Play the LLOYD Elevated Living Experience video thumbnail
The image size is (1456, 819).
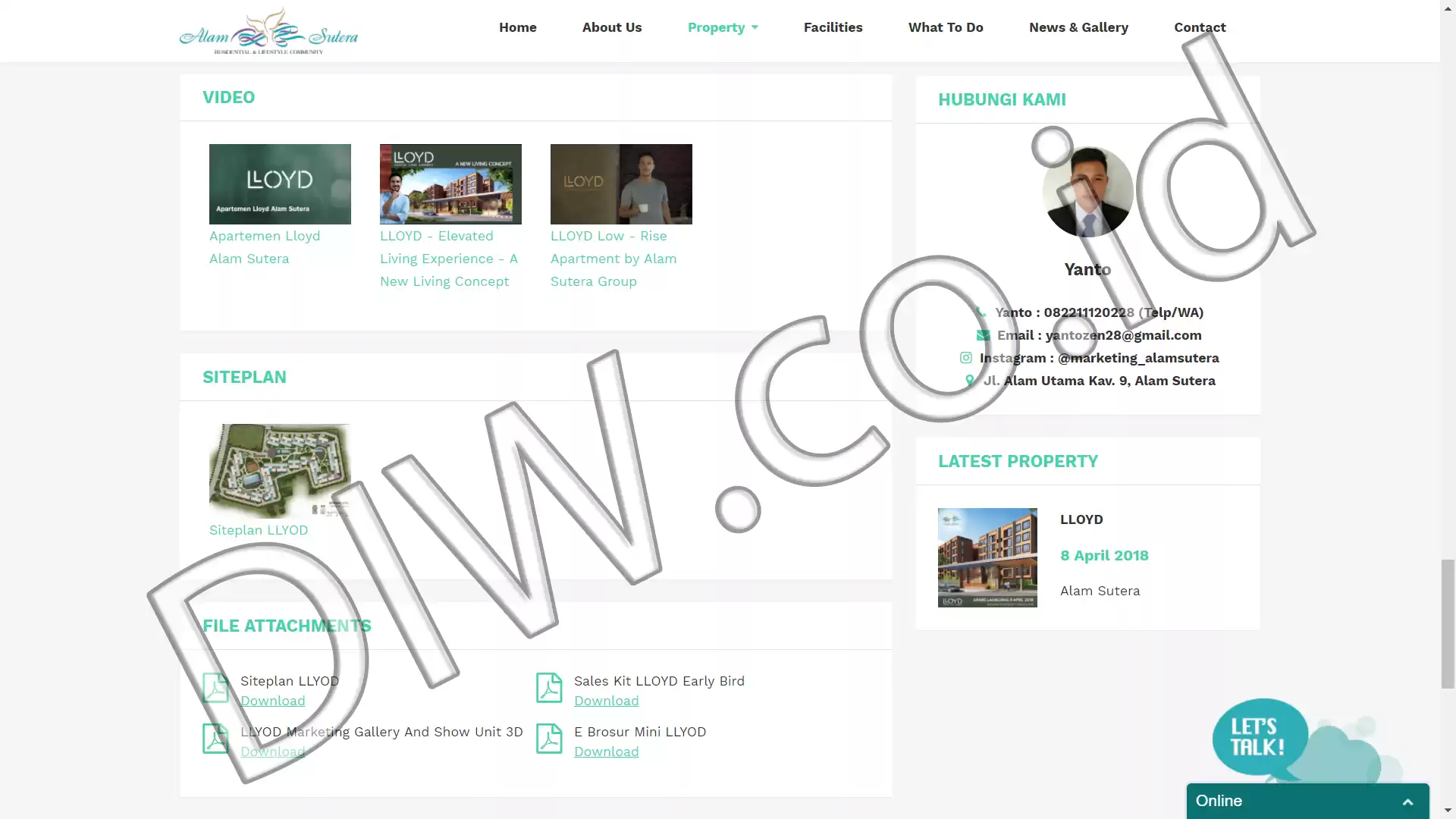(x=450, y=184)
